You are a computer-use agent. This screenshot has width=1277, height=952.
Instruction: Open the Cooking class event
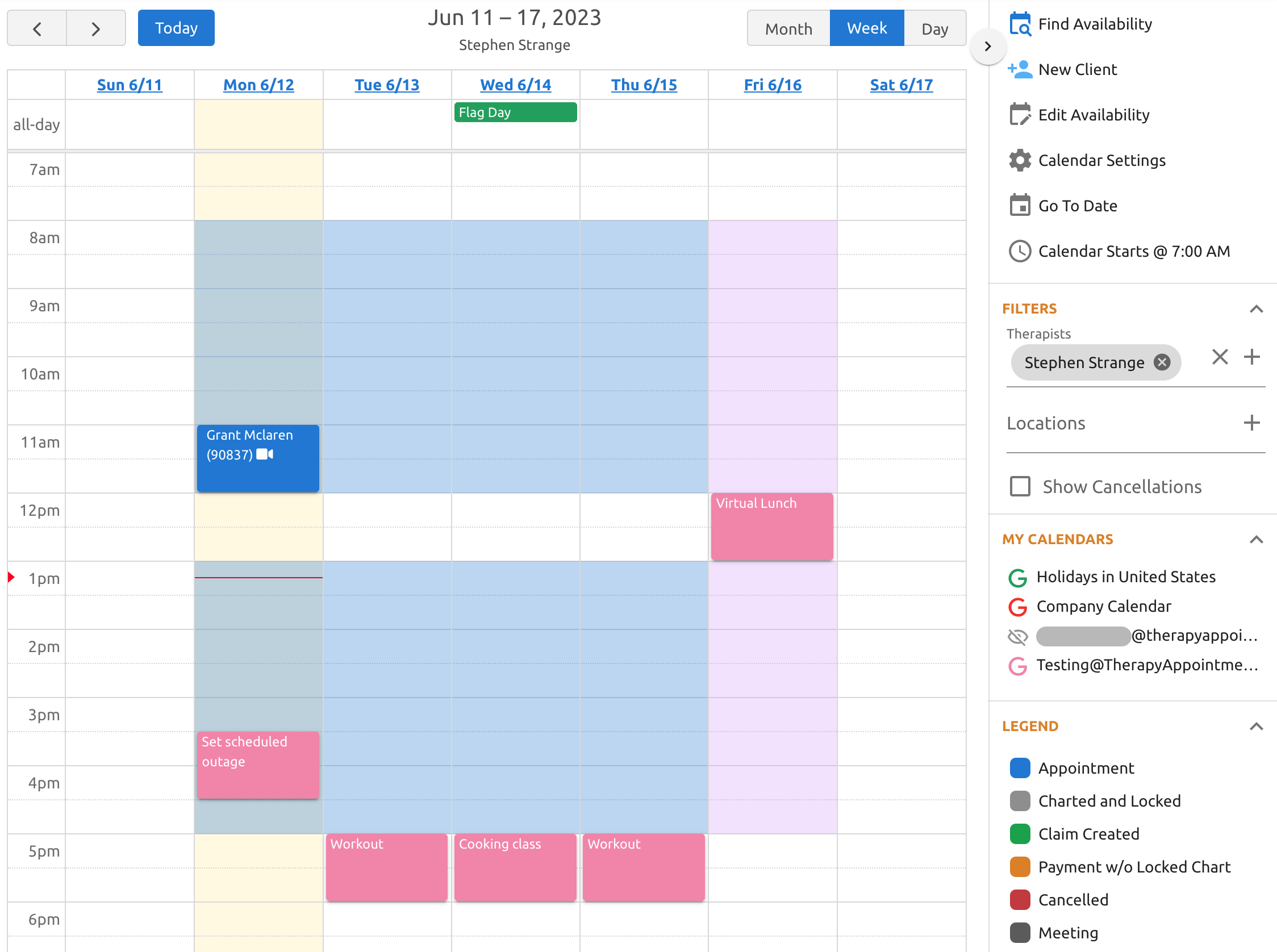click(x=516, y=867)
